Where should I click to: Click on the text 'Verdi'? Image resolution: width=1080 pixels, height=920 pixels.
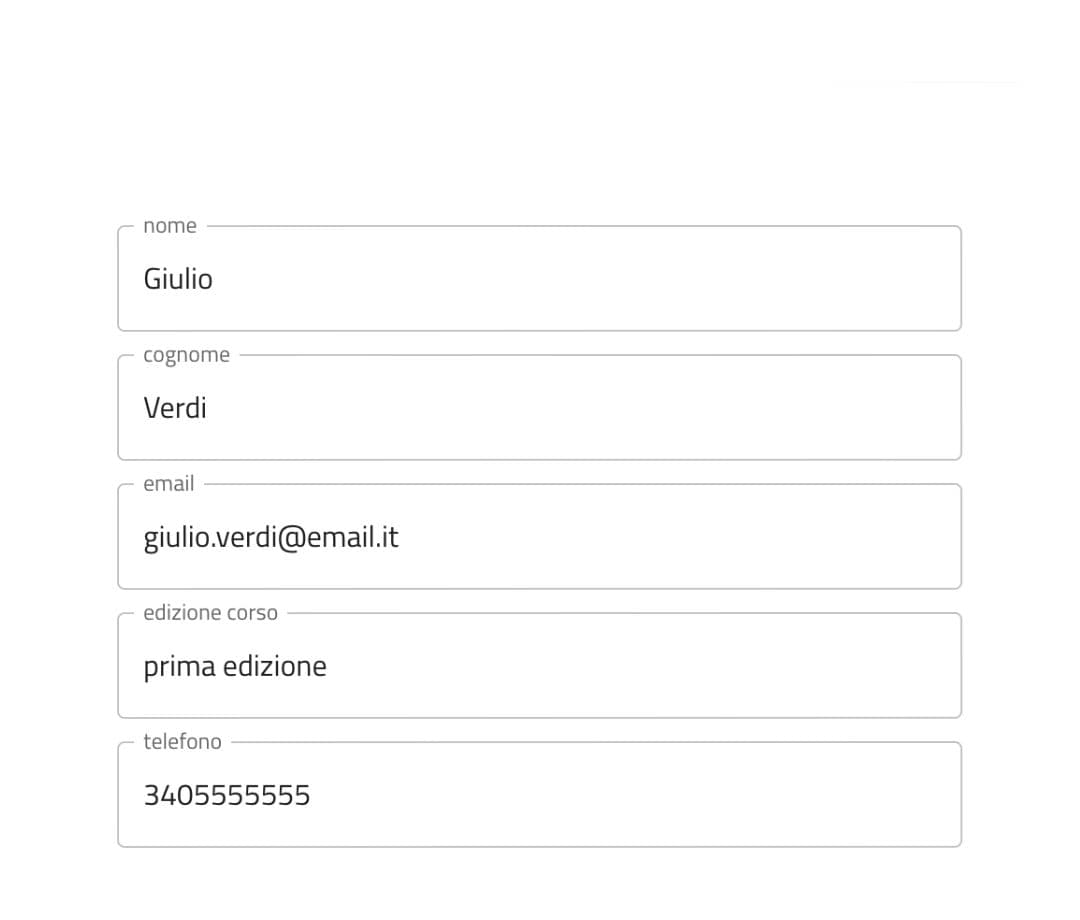[175, 408]
